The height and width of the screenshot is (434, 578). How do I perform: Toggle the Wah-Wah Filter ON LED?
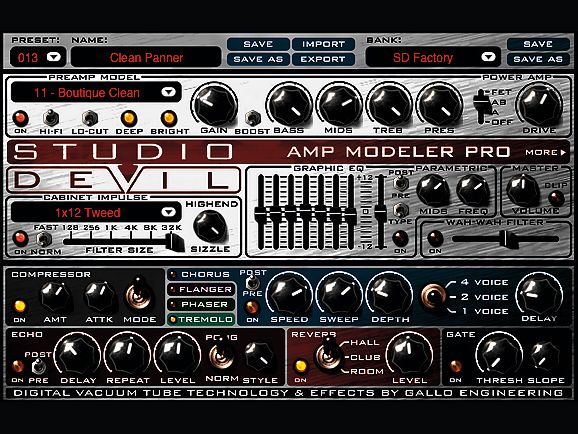pyautogui.click(x=435, y=238)
